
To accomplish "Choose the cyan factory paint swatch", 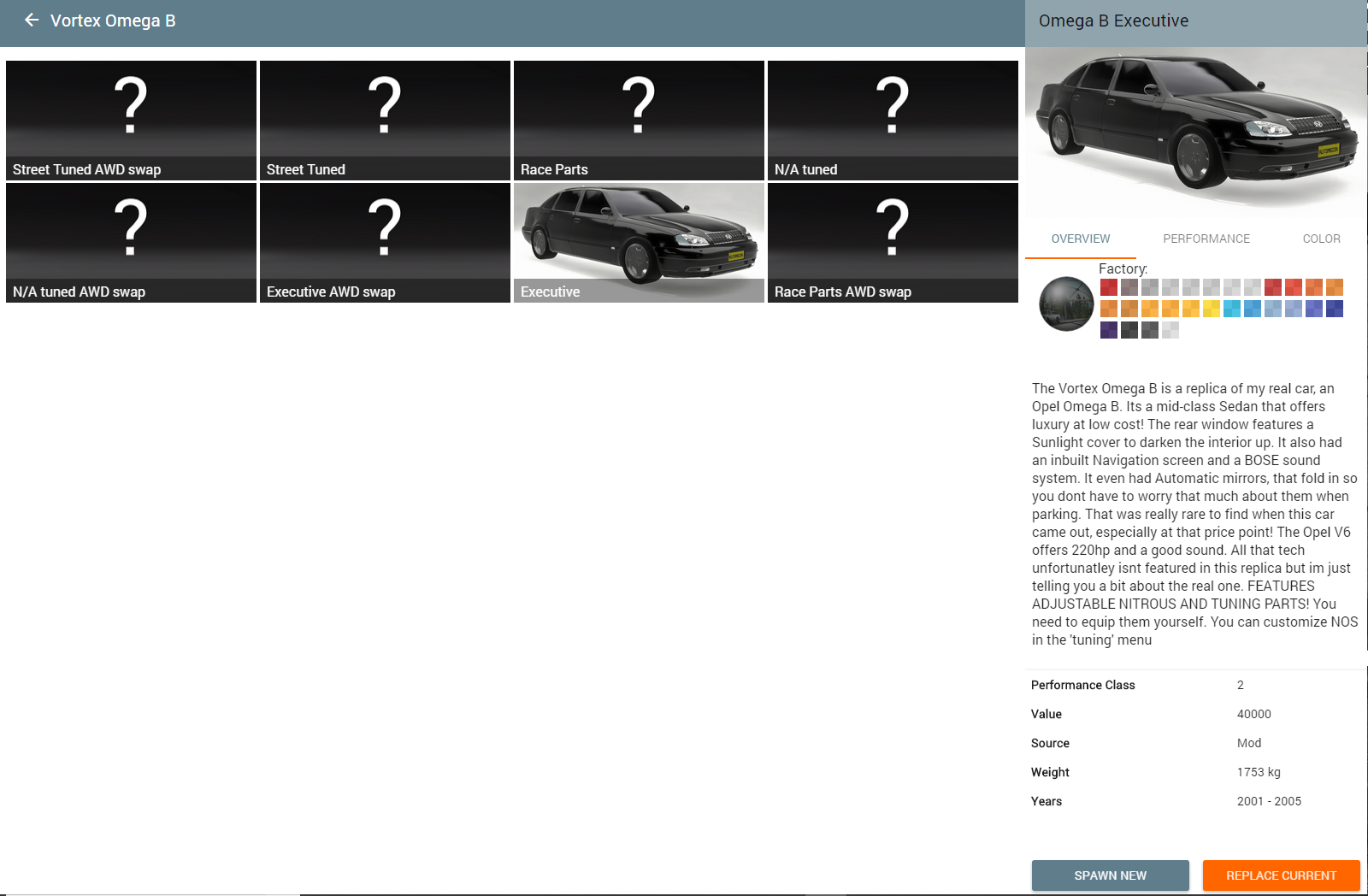I will pyautogui.click(x=1232, y=309).
